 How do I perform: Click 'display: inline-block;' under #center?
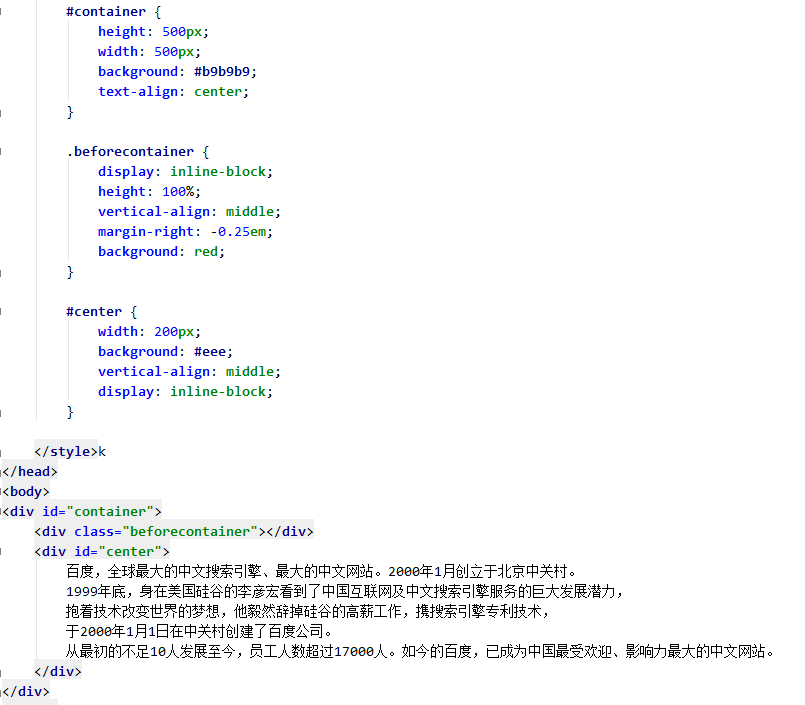[x=185, y=392]
